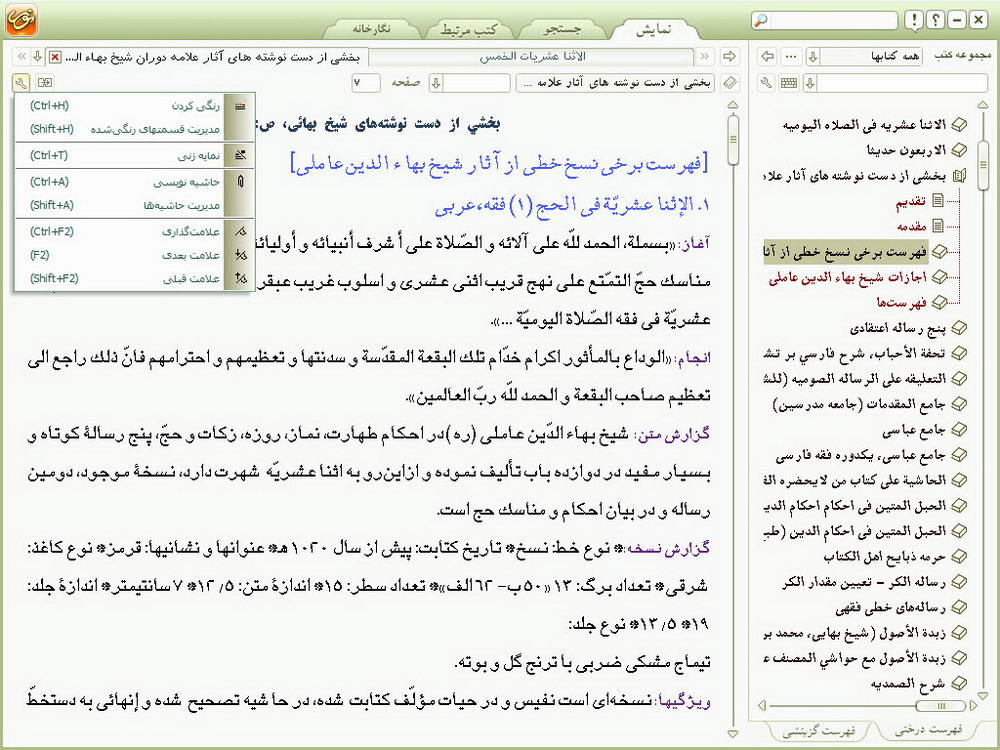Click the page icon next to مقدمه
The width and height of the screenshot is (1000, 750).
(x=938, y=225)
